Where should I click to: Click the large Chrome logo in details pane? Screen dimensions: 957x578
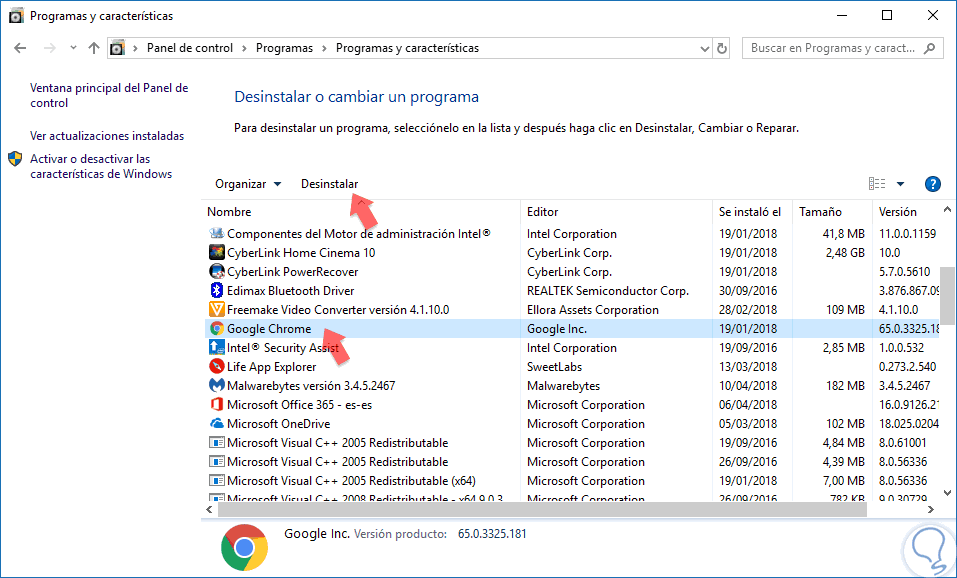click(244, 547)
